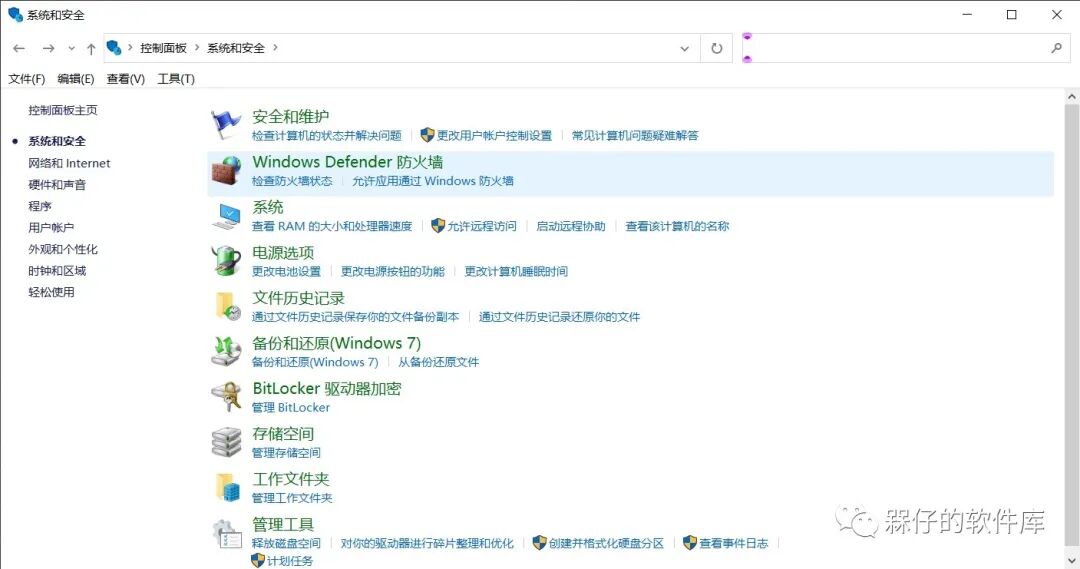This screenshot has width=1080, height=569.
Task: Select 用户帐户 in sidebar
Action: [x=51, y=227]
